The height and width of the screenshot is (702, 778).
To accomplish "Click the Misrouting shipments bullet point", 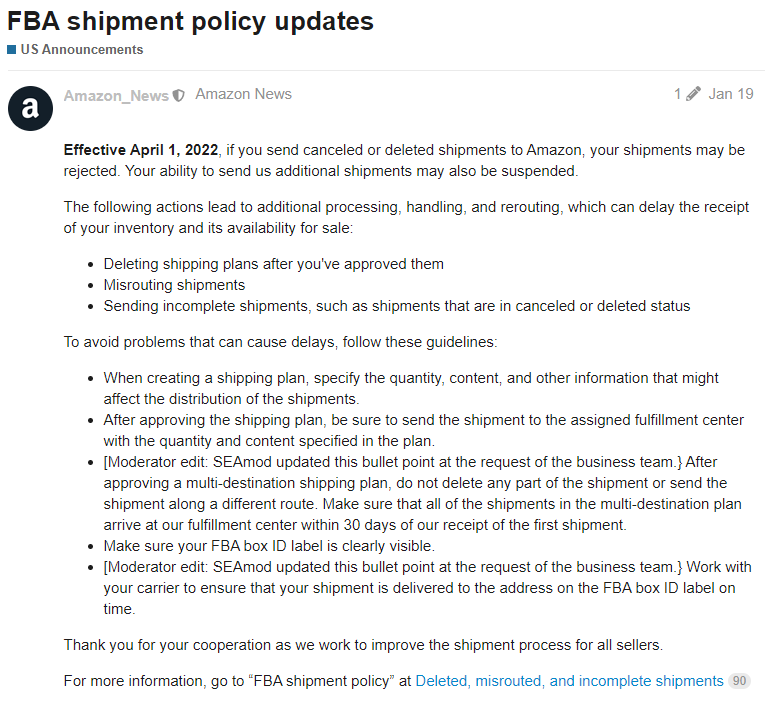I will (174, 285).
